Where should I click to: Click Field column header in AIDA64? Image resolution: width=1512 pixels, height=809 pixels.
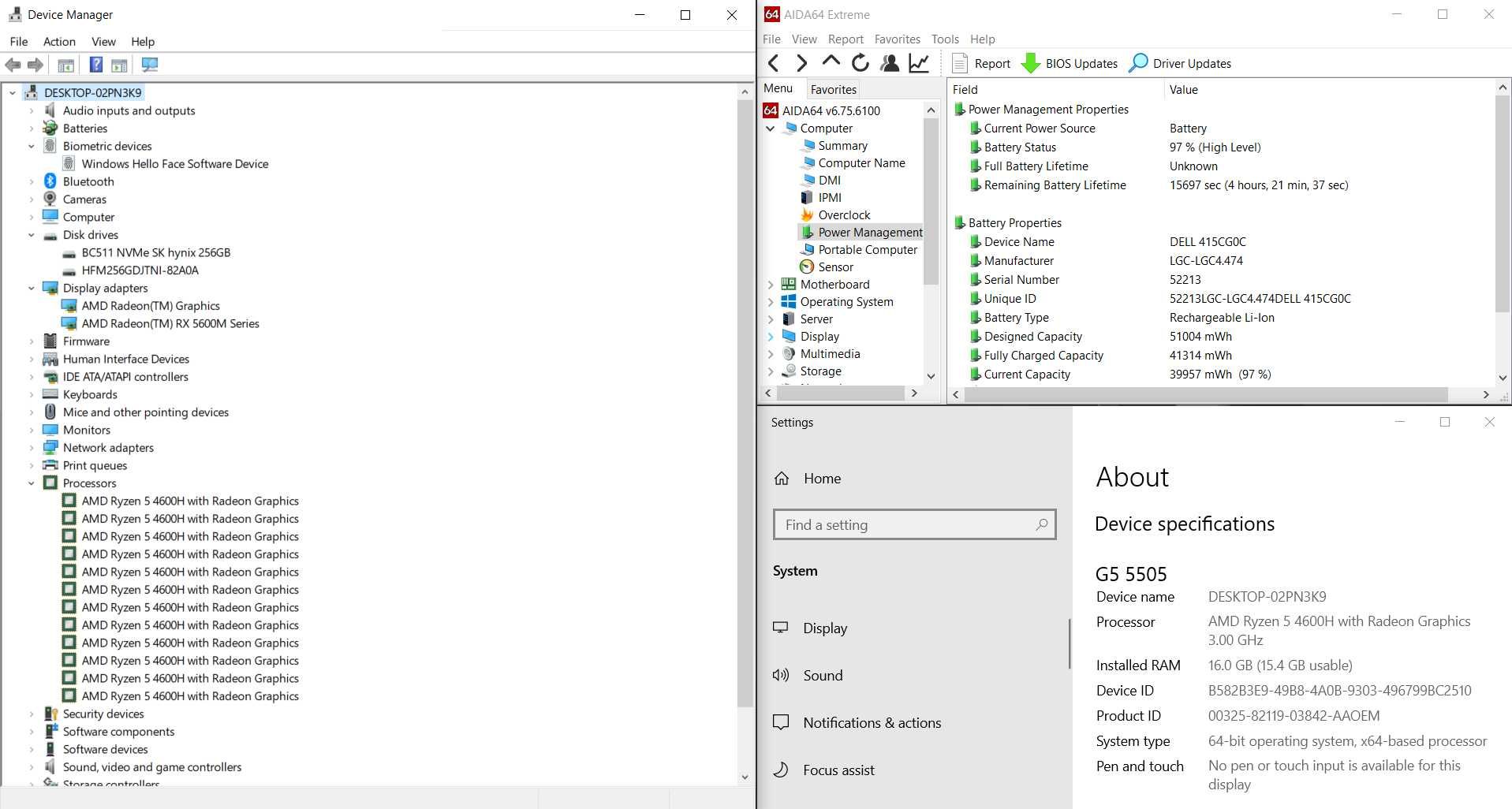coord(1057,90)
